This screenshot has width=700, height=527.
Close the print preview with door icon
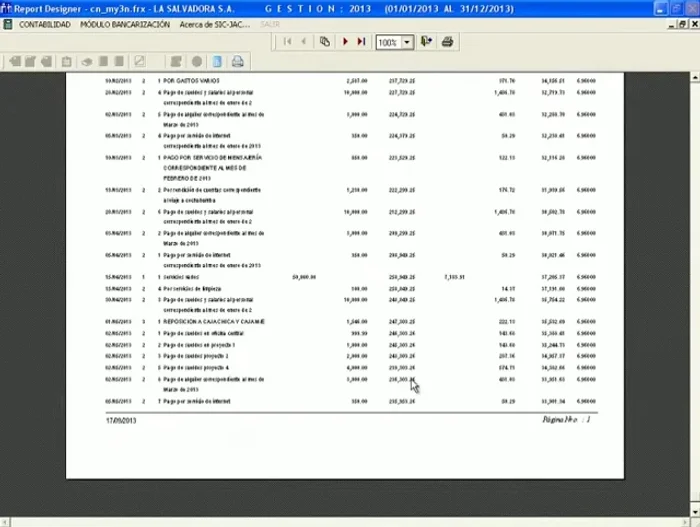(x=427, y=42)
